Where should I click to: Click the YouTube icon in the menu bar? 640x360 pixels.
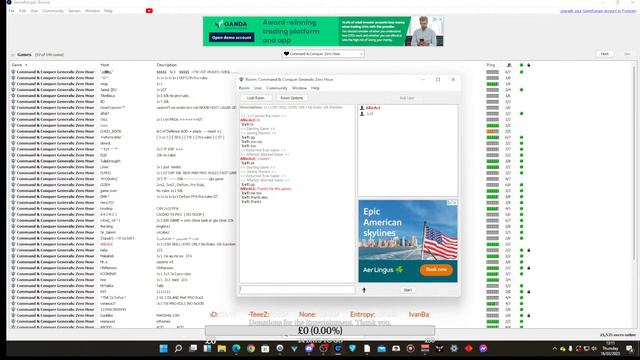[x=149, y=11]
